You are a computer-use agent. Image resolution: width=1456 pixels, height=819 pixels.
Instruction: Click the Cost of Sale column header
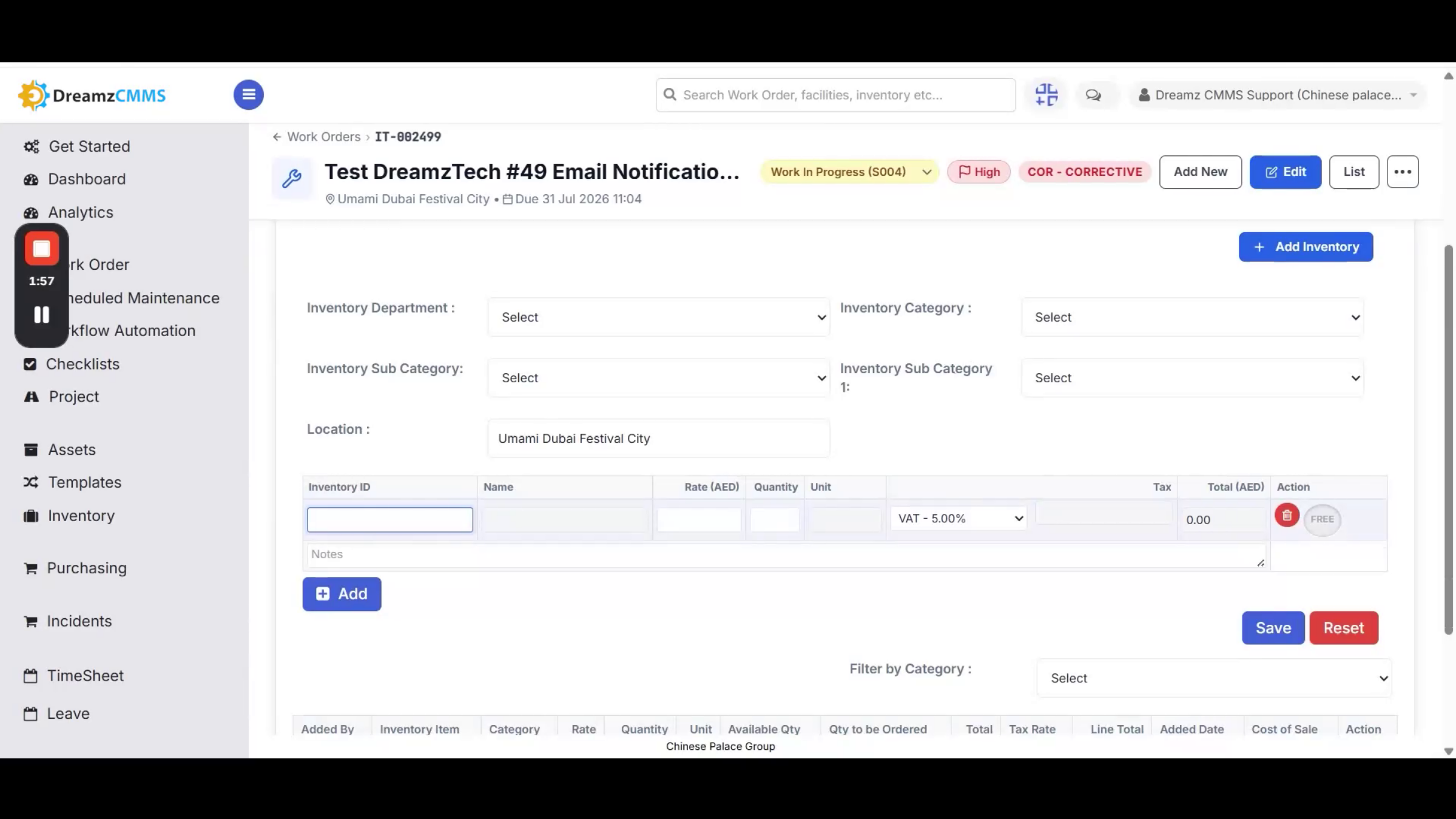[1284, 729]
